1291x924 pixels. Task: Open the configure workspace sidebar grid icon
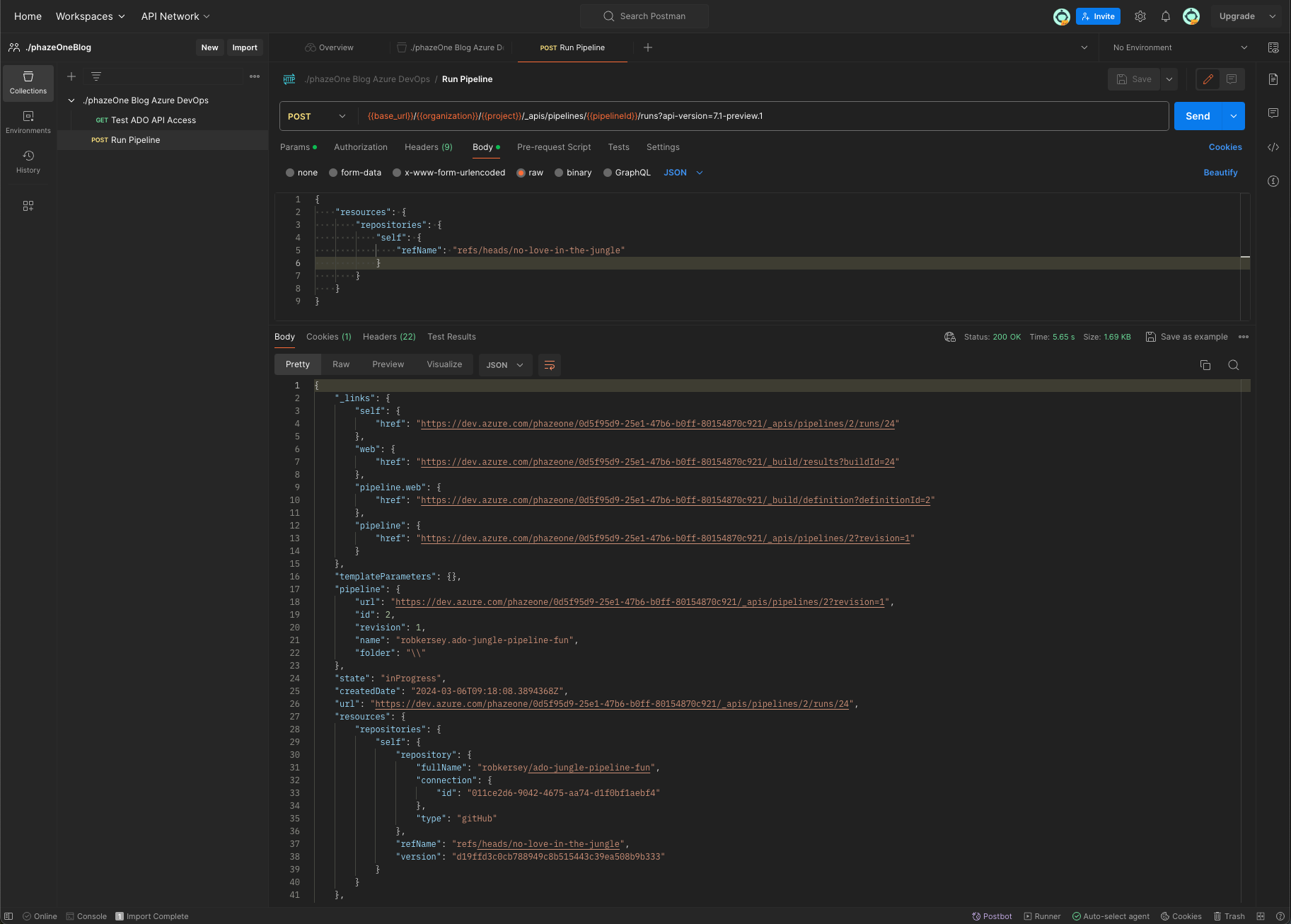click(28, 206)
